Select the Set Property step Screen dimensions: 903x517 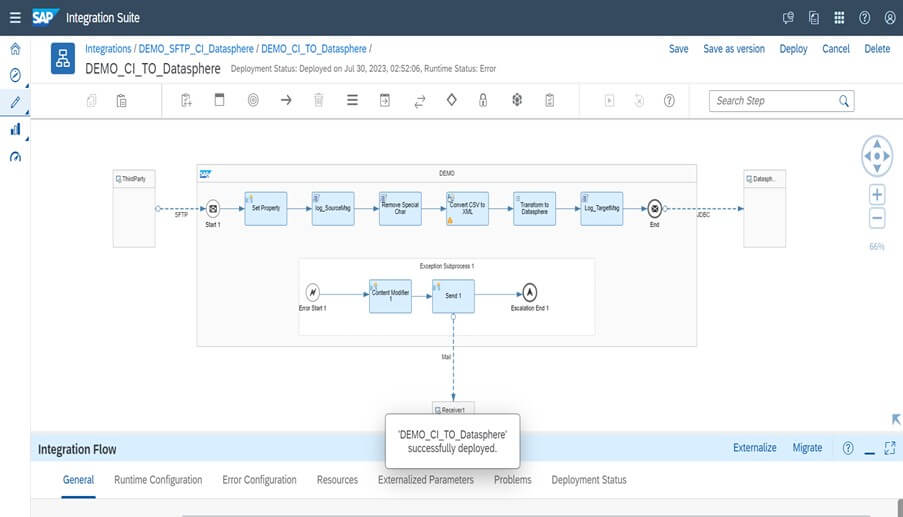tap(265, 208)
